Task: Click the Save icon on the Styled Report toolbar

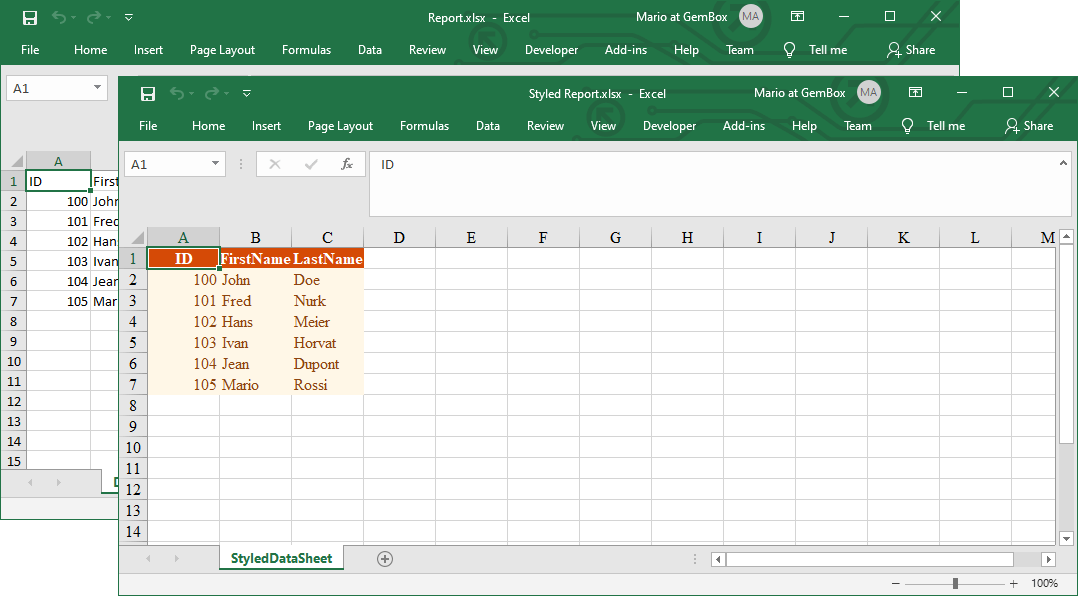Action: pyautogui.click(x=148, y=93)
